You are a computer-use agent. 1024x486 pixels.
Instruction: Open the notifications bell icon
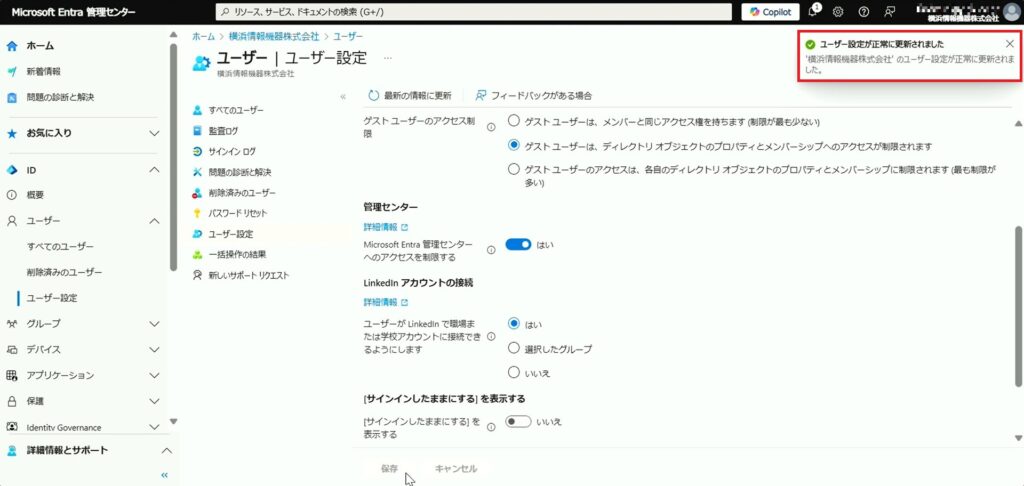(x=813, y=12)
